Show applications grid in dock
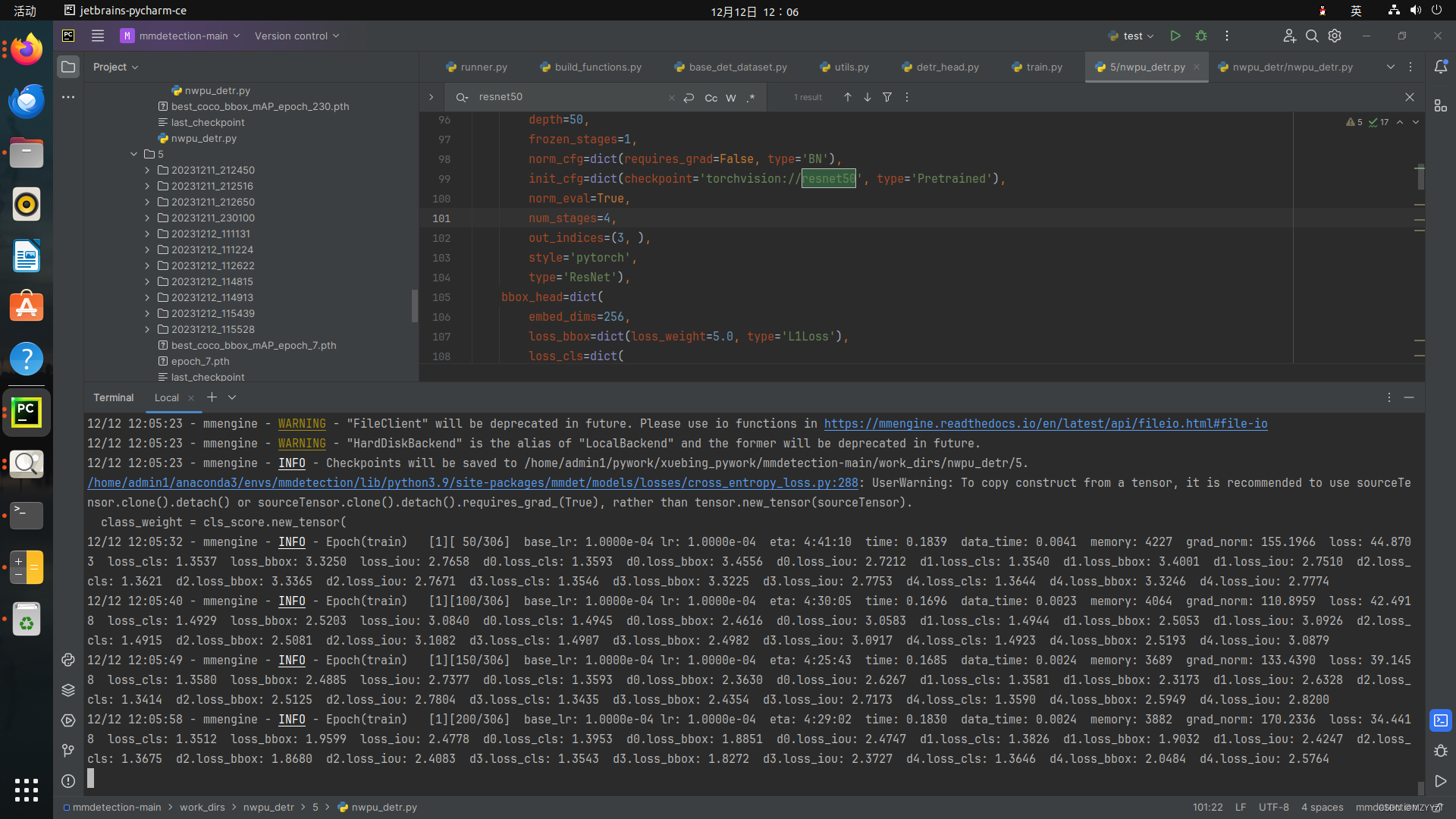 click(x=27, y=790)
